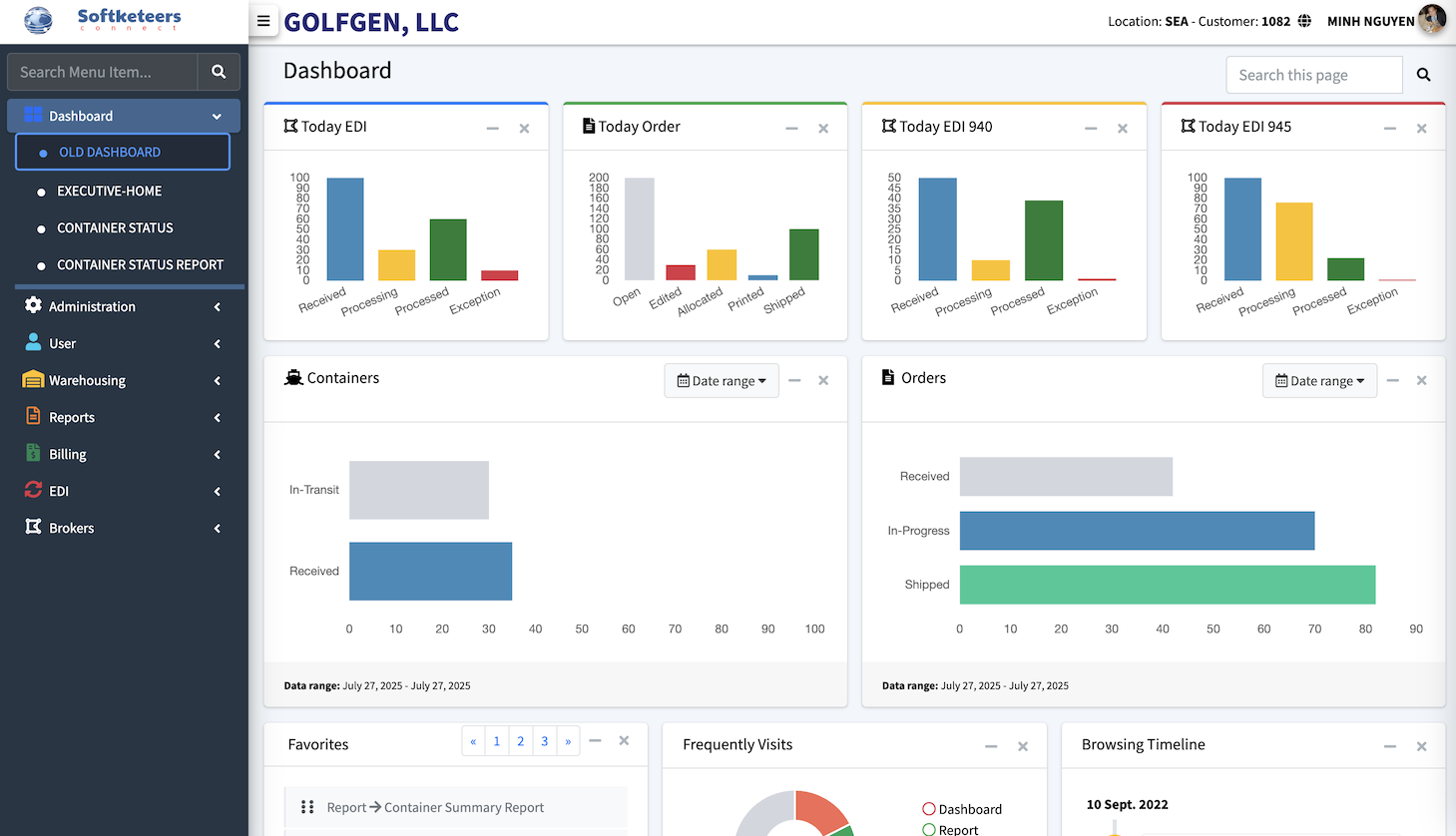Click the hamburger menu toggle icon
The height and width of the screenshot is (836, 1456).
click(x=263, y=21)
